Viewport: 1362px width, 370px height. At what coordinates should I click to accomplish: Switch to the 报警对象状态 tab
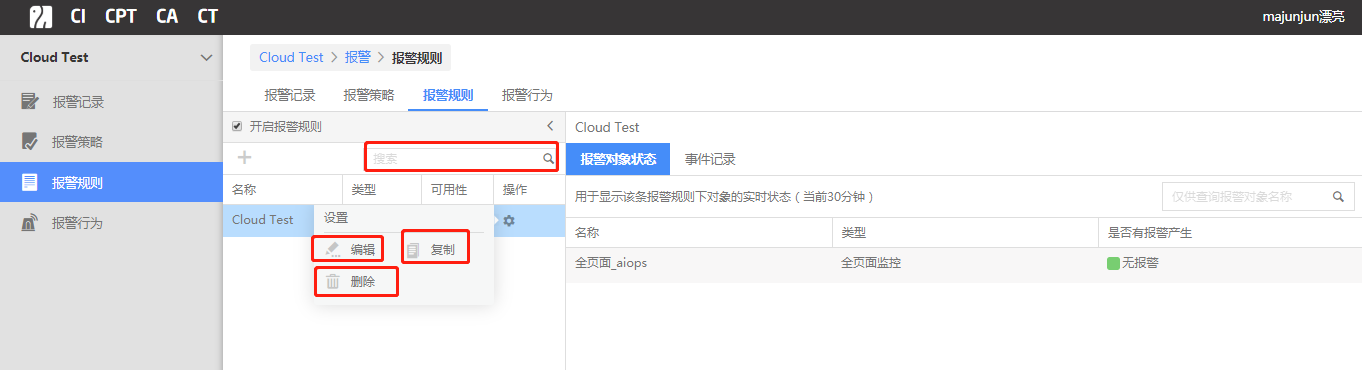618,159
